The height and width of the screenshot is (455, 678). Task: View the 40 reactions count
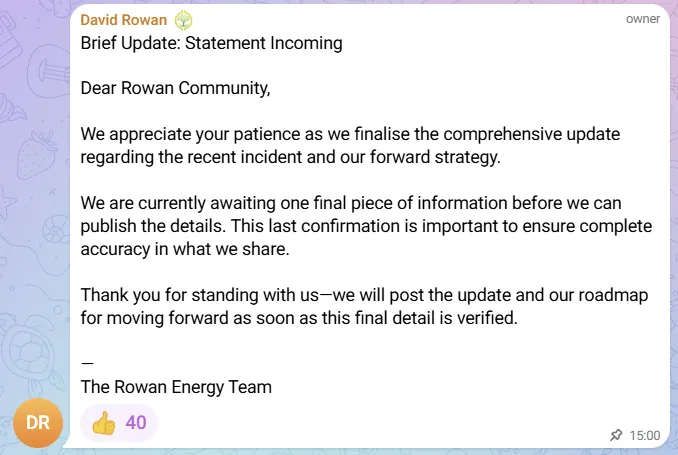click(136, 423)
